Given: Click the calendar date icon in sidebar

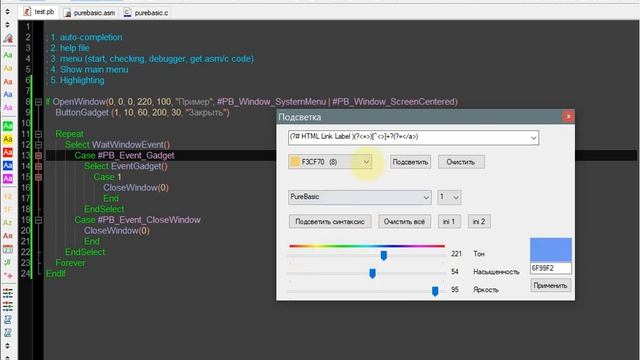Looking at the screenshot, I should click(x=8, y=249).
